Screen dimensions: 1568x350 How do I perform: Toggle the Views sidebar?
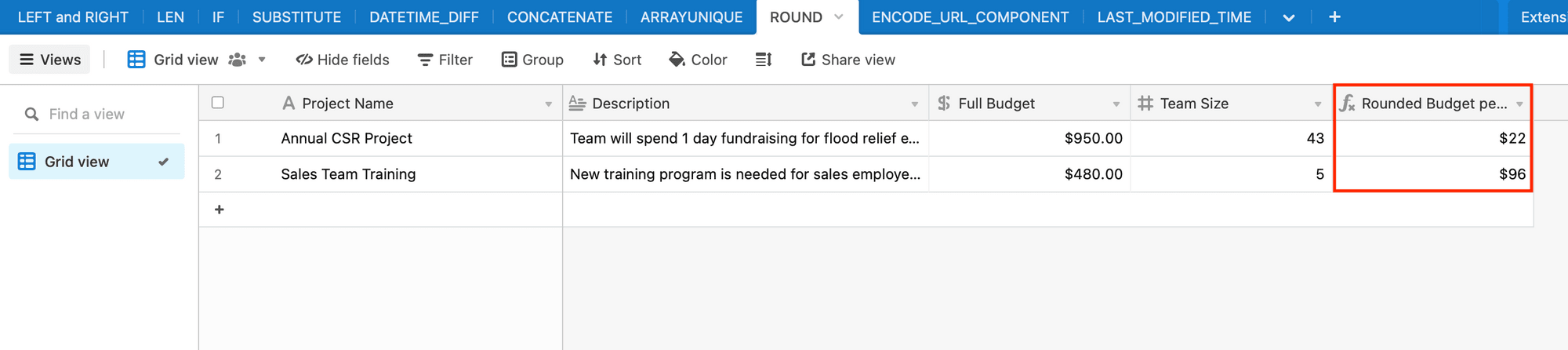(49, 60)
